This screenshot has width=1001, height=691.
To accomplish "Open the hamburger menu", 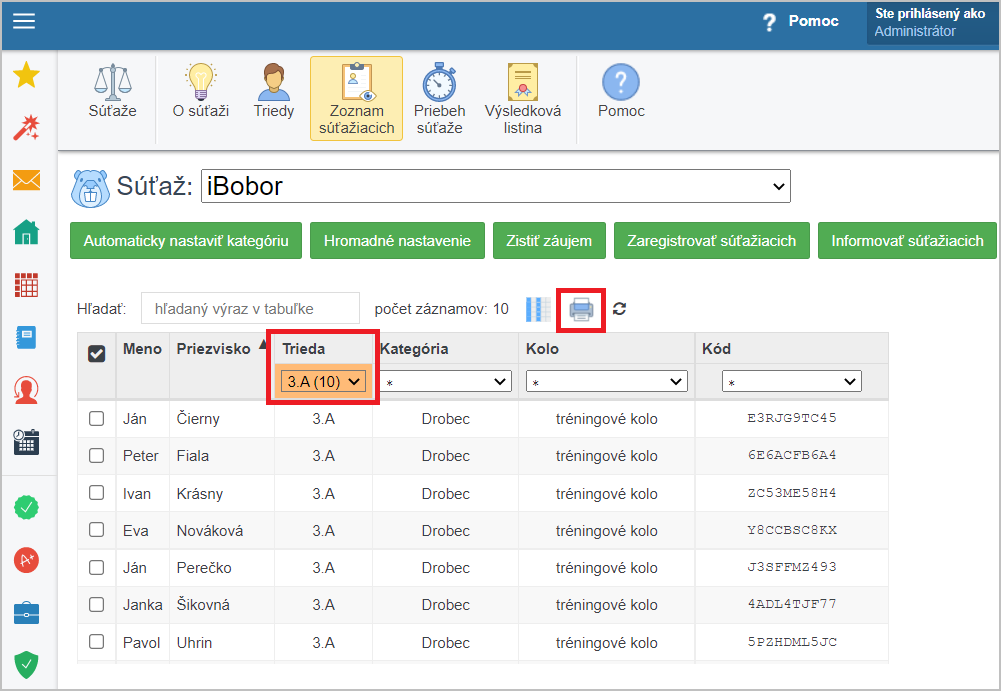I will 24,21.
